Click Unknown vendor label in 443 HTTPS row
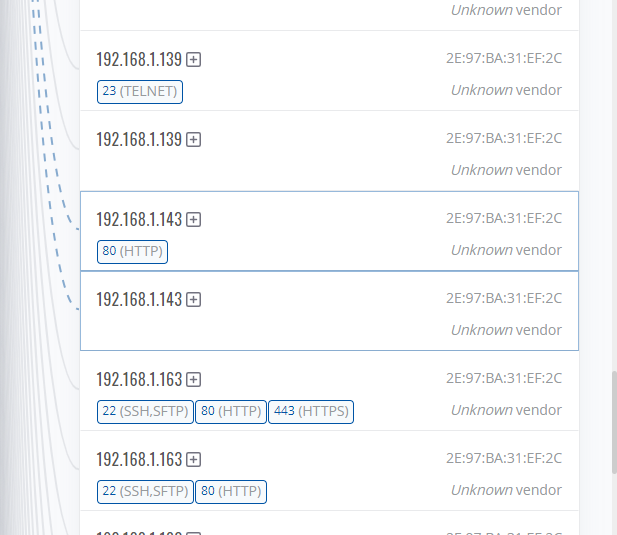Screen dimensions: 617x535 [506, 410]
